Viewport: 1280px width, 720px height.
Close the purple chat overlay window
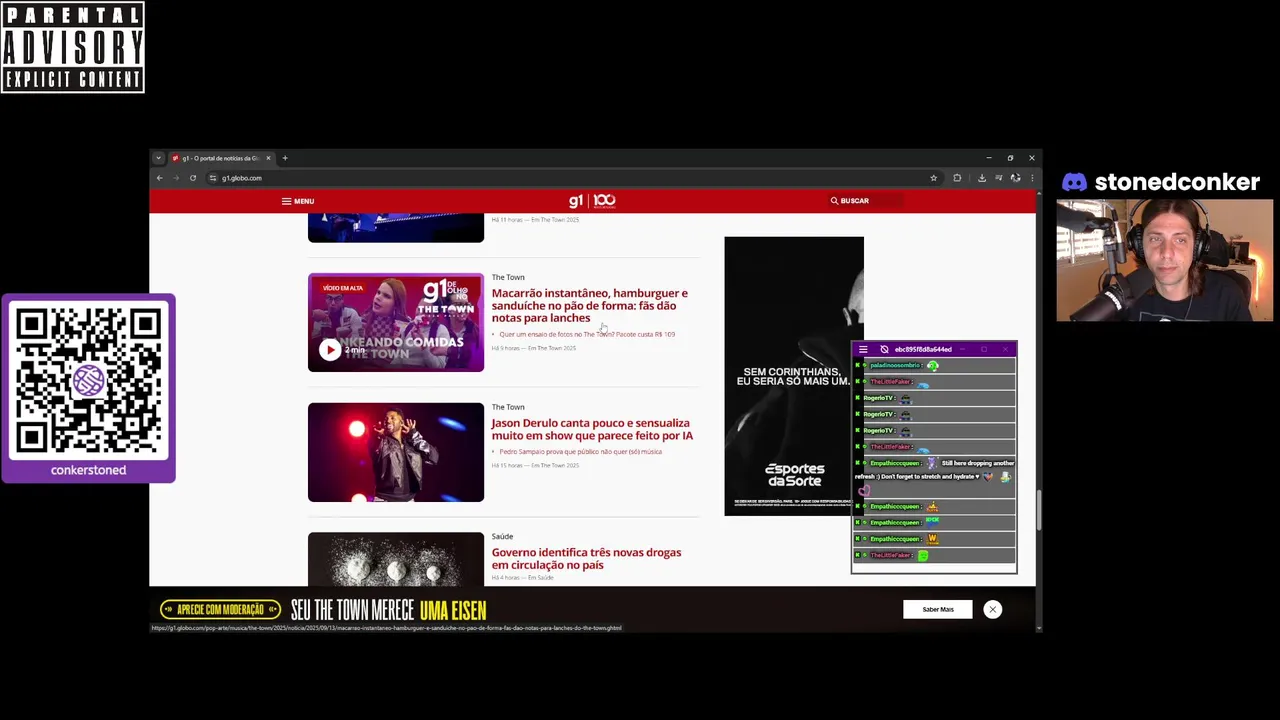(1005, 349)
